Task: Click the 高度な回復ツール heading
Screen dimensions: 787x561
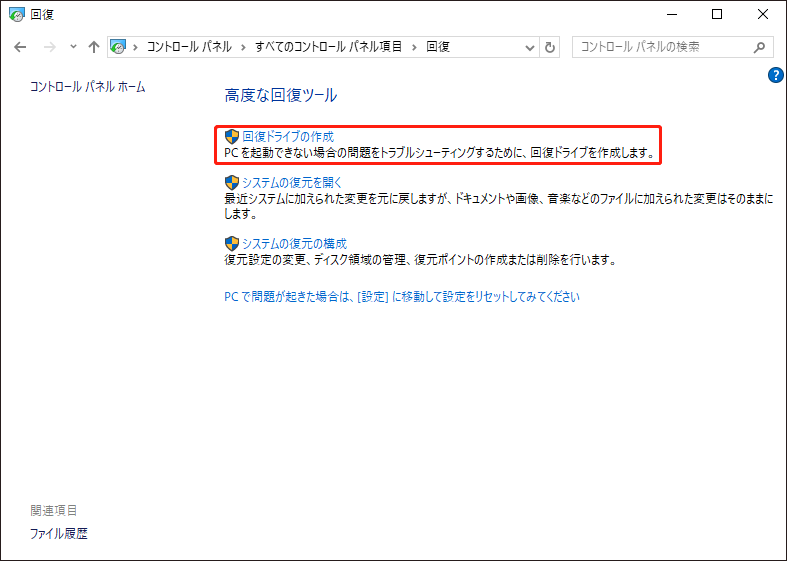Action: tap(281, 95)
